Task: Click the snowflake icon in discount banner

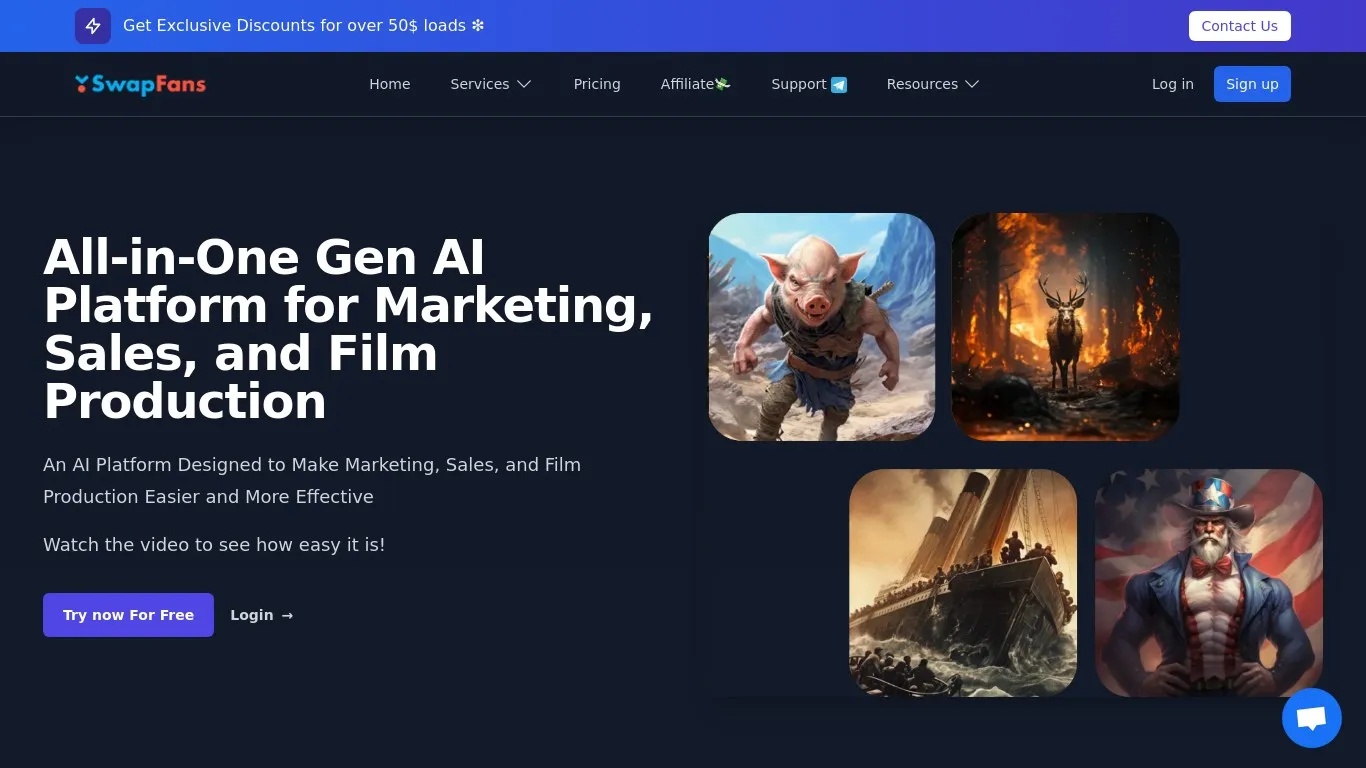Action: click(x=478, y=26)
